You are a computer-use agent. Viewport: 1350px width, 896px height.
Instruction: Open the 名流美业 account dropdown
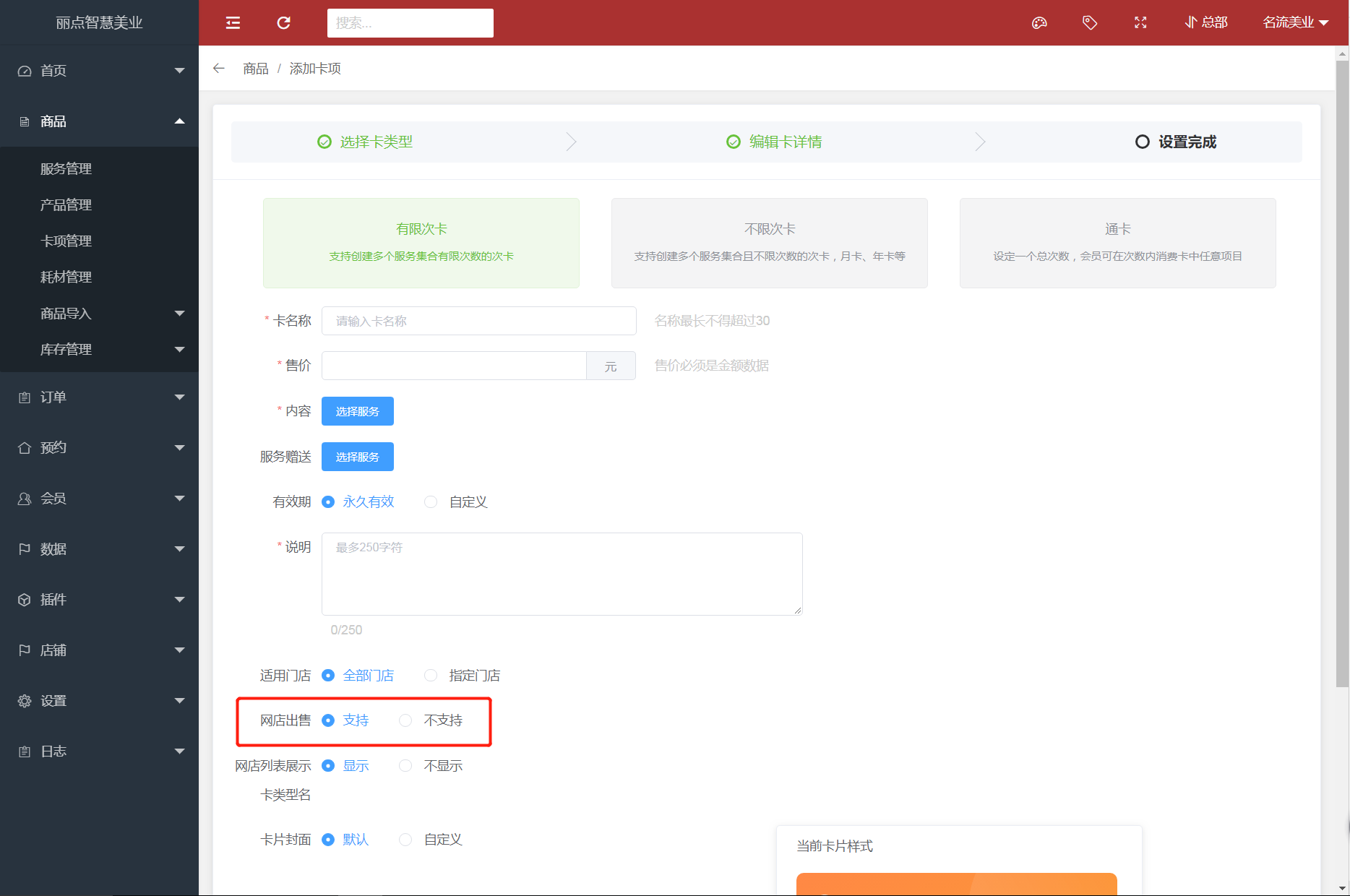point(1296,22)
